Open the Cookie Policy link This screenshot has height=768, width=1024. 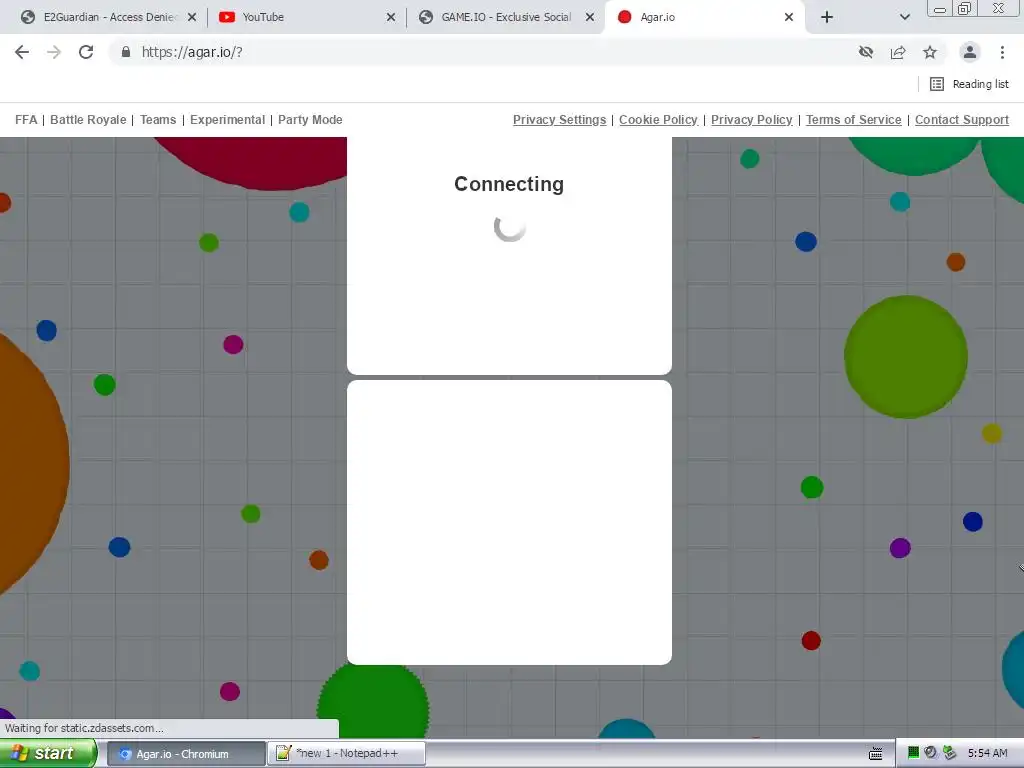(x=658, y=120)
